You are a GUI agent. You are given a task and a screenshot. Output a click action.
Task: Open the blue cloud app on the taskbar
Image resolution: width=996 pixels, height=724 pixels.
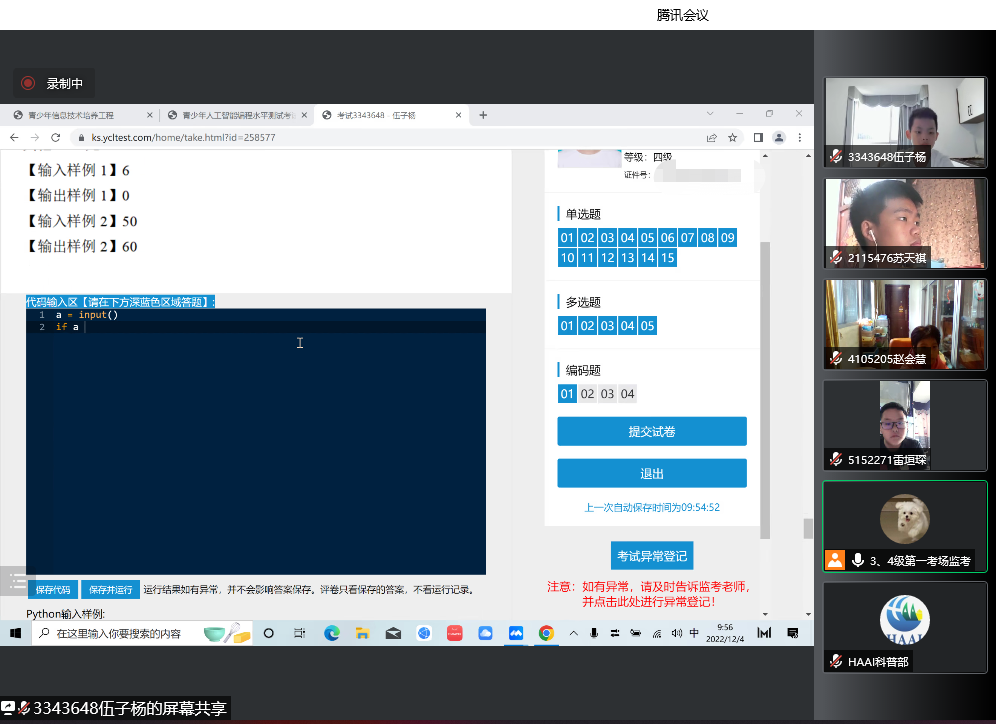(485, 633)
